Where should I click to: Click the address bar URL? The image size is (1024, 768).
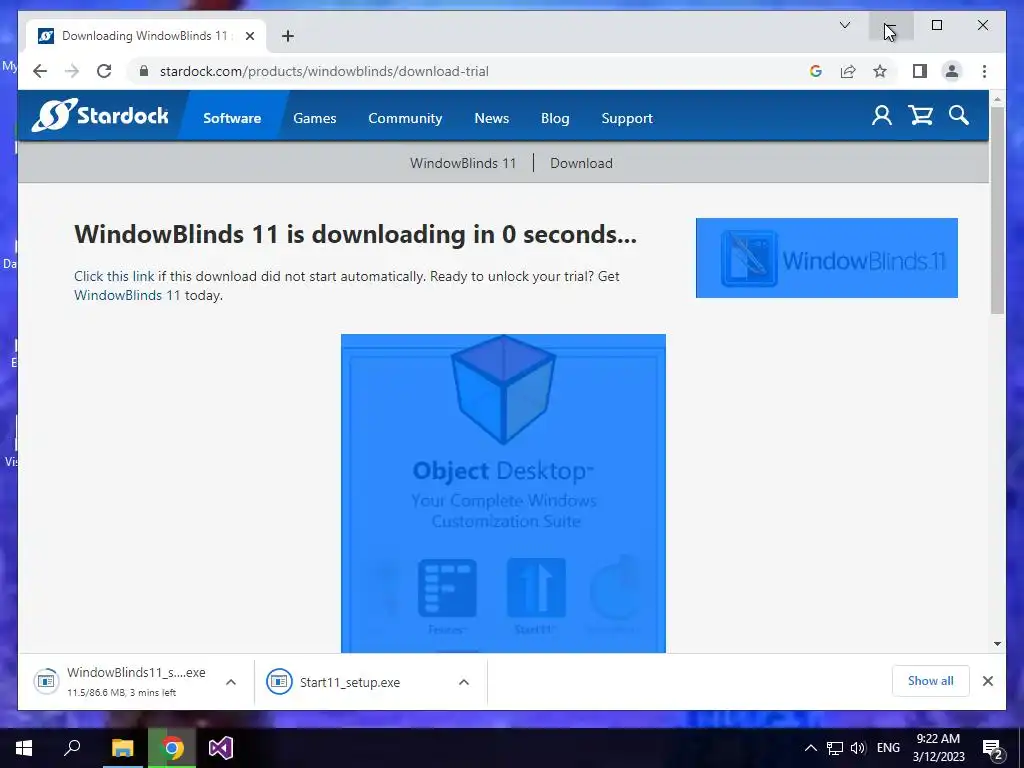coord(324,71)
